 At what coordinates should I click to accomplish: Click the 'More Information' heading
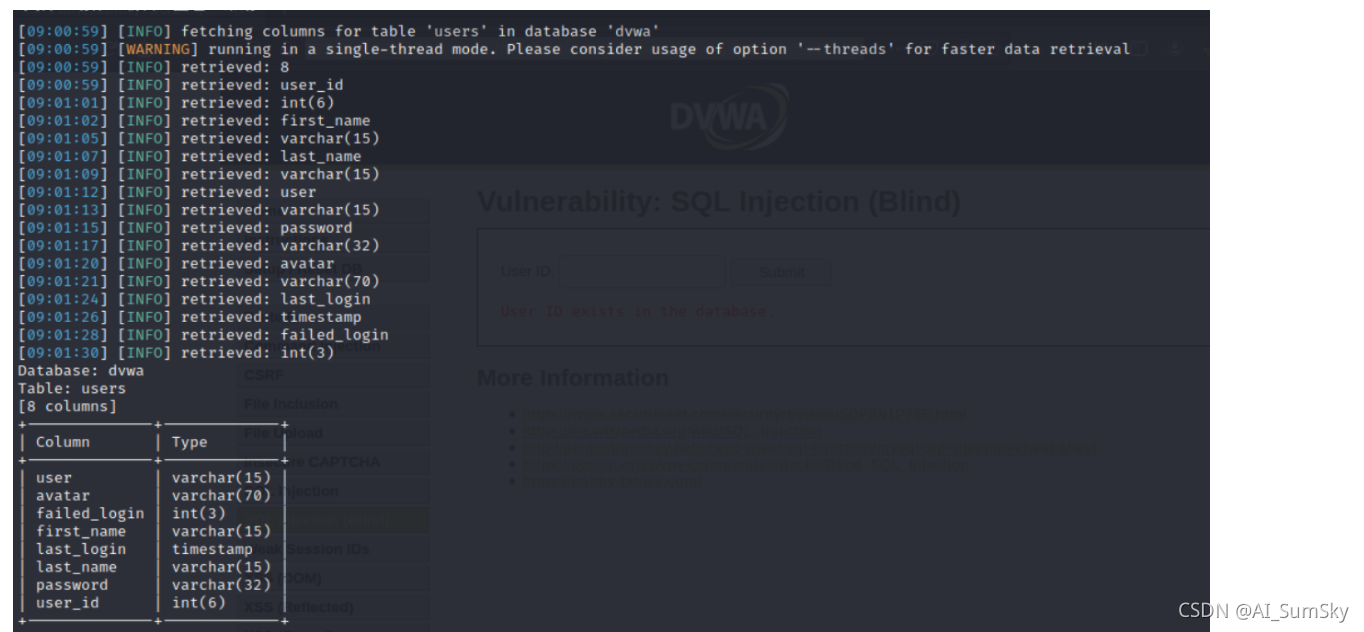pos(573,378)
